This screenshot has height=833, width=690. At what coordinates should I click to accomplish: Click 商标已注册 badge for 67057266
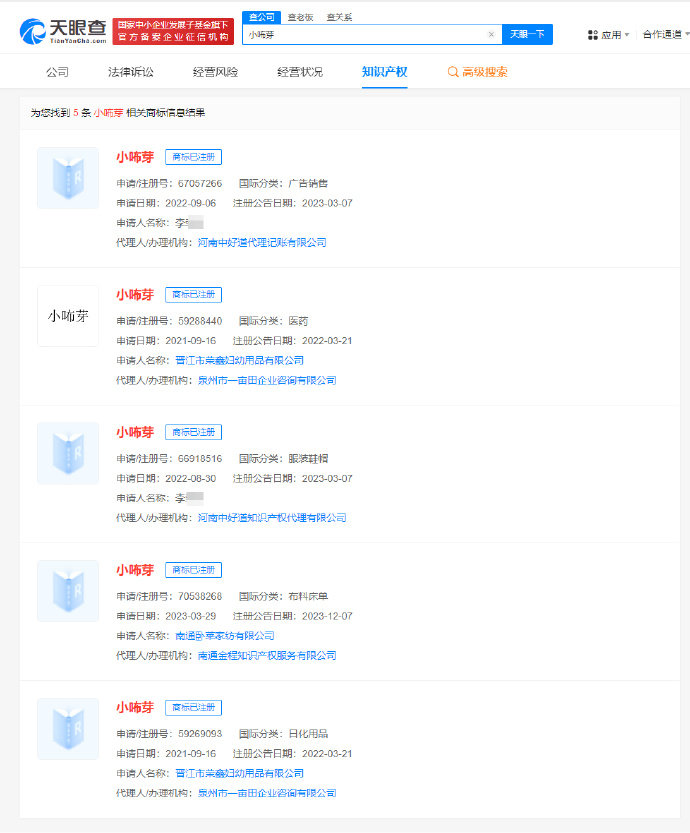click(193, 157)
